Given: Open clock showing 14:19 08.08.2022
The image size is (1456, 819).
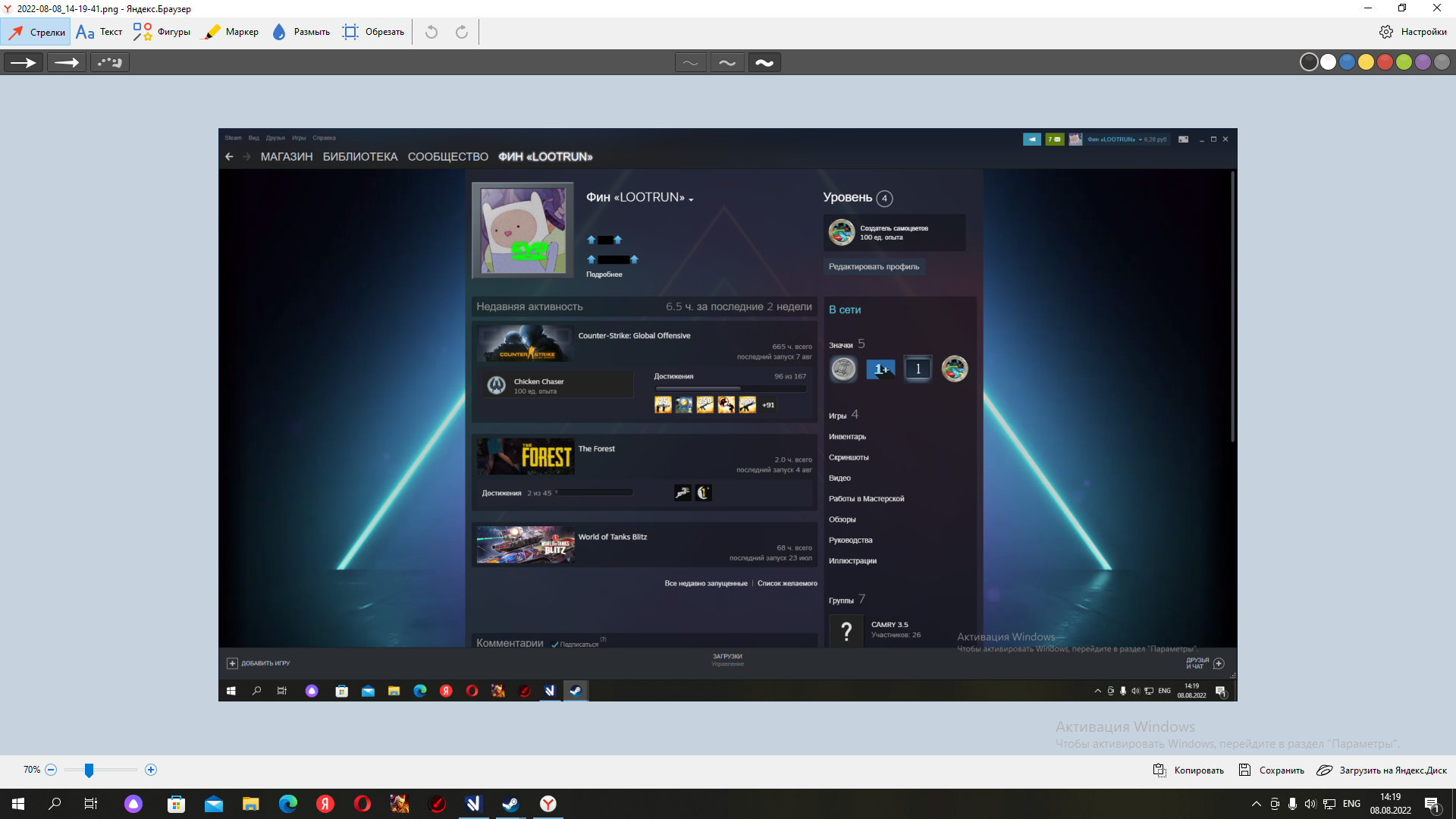Looking at the screenshot, I should coord(1391,804).
